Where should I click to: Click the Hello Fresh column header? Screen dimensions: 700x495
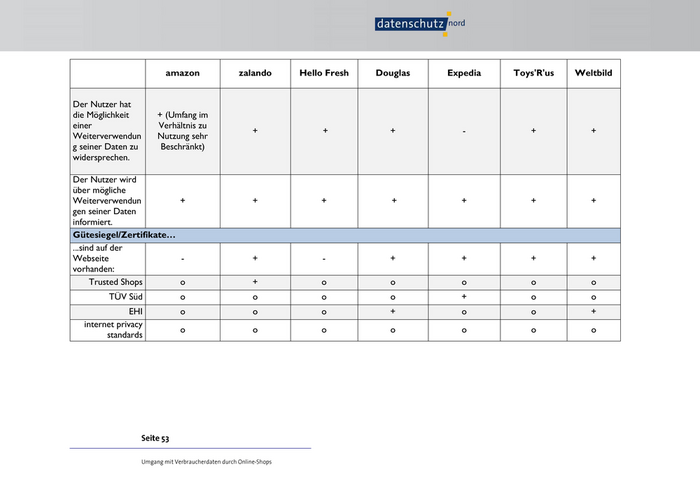coord(324,74)
